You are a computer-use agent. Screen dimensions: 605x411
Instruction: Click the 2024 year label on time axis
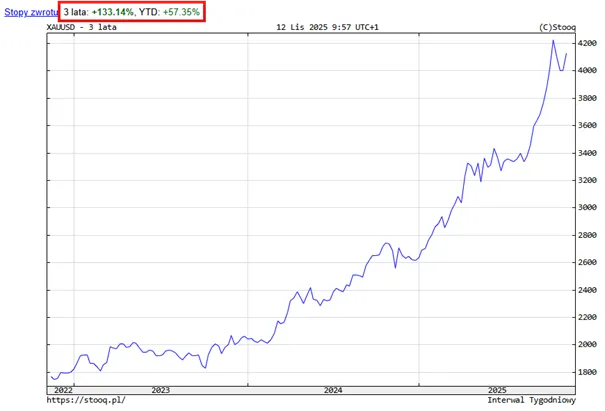pyautogui.click(x=333, y=390)
